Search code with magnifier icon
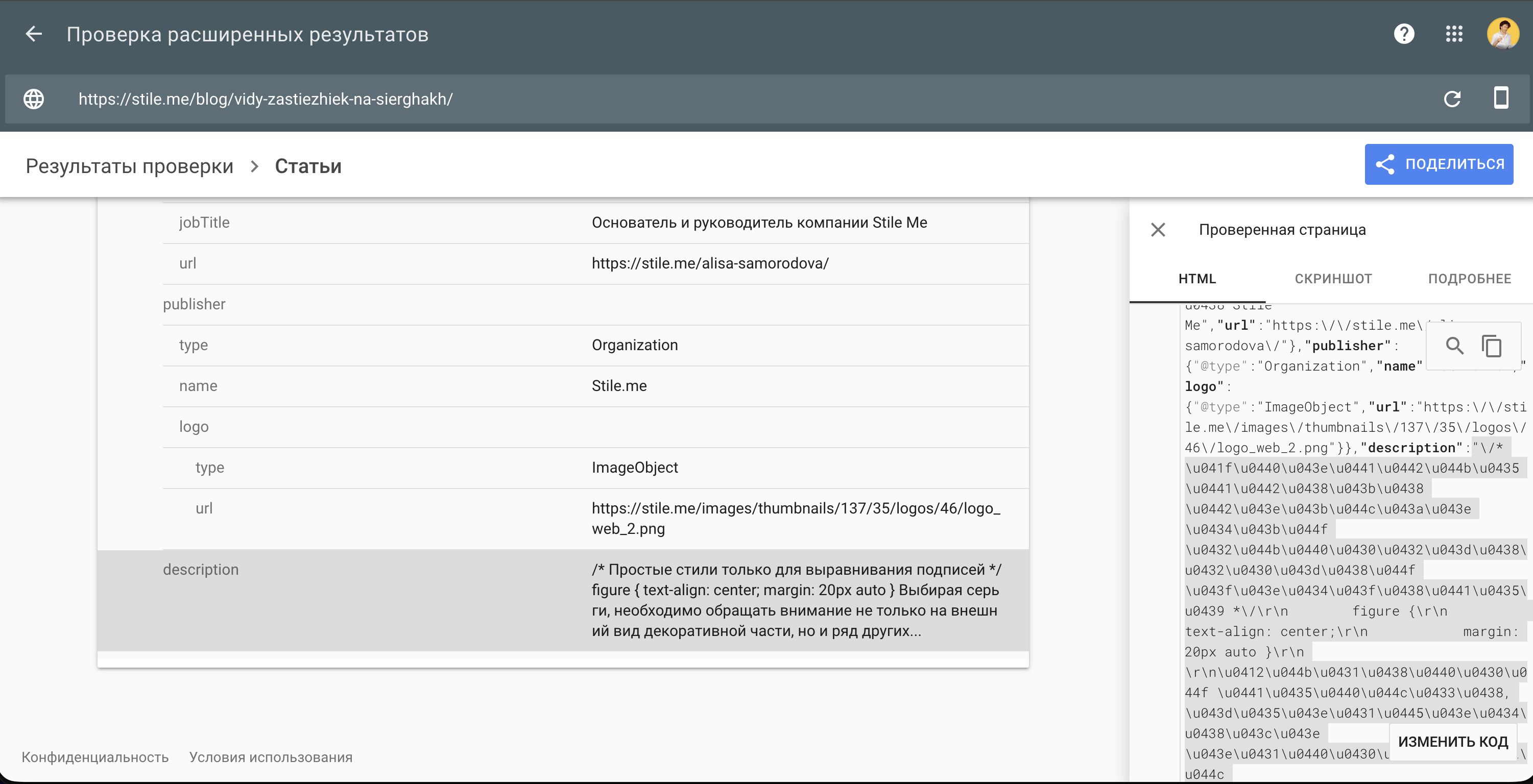Screen dimensions: 1533x784 (x=1454, y=346)
